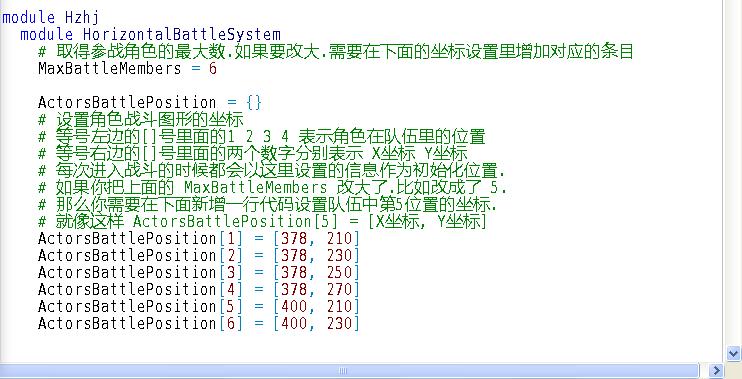Click the comment line starting with 等号右边的
742x379 pixels.
(x=253, y=154)
